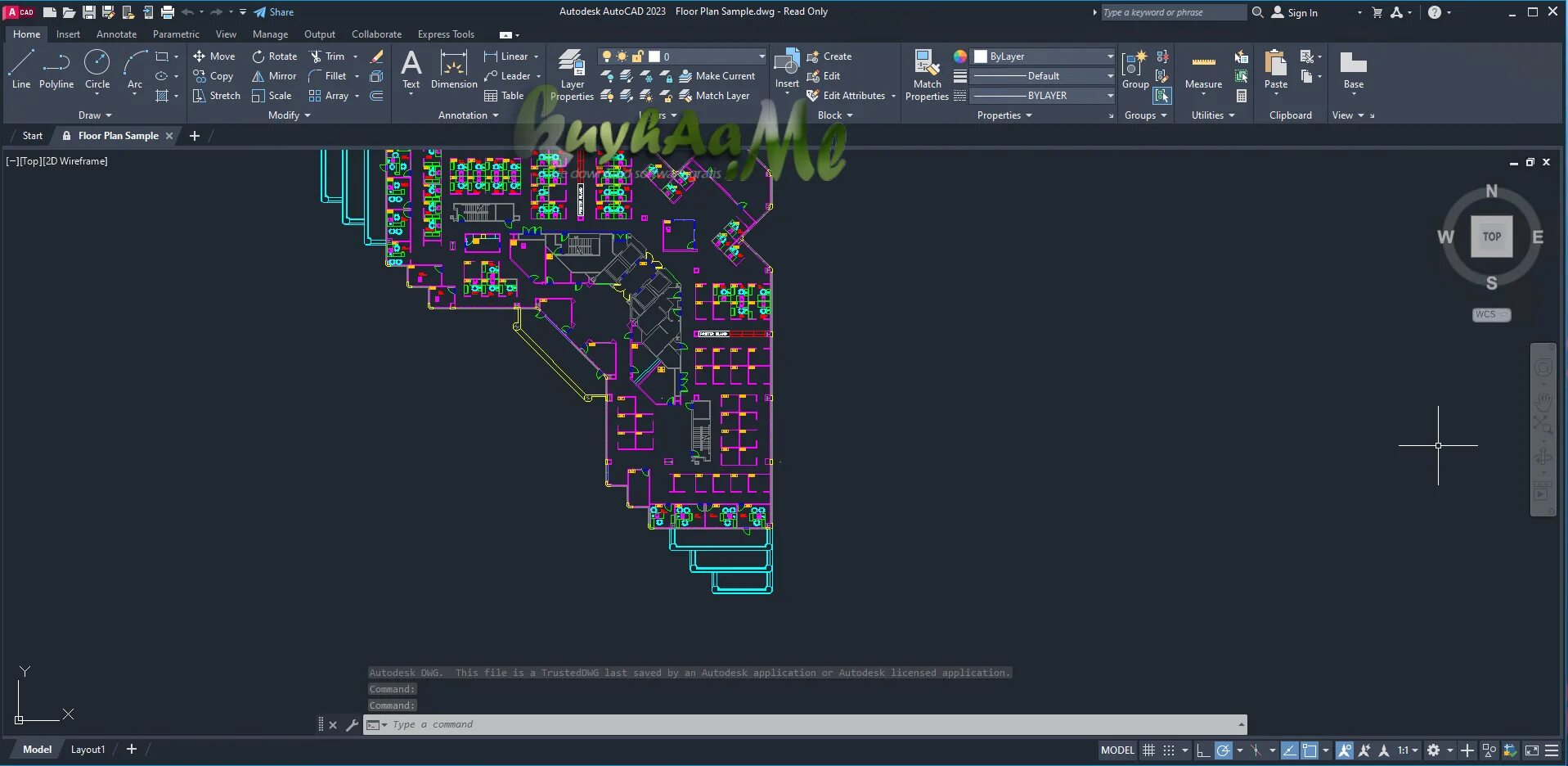This screenshot has width=1568, height=766.
Task: Toggle Object snap tracking in status bar
Action: [1290, 750]
